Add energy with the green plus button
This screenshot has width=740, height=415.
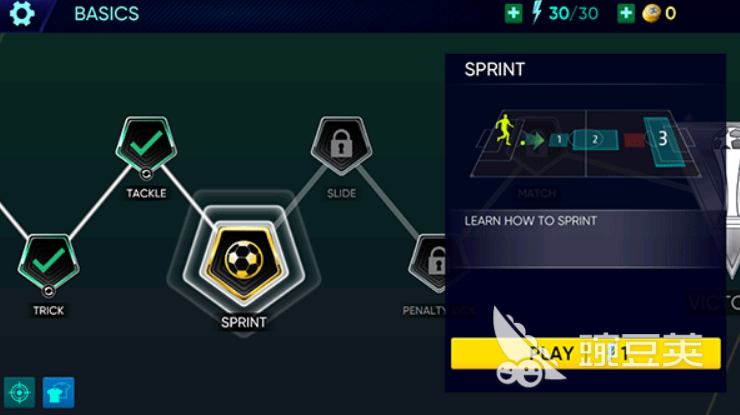point(513,14)
